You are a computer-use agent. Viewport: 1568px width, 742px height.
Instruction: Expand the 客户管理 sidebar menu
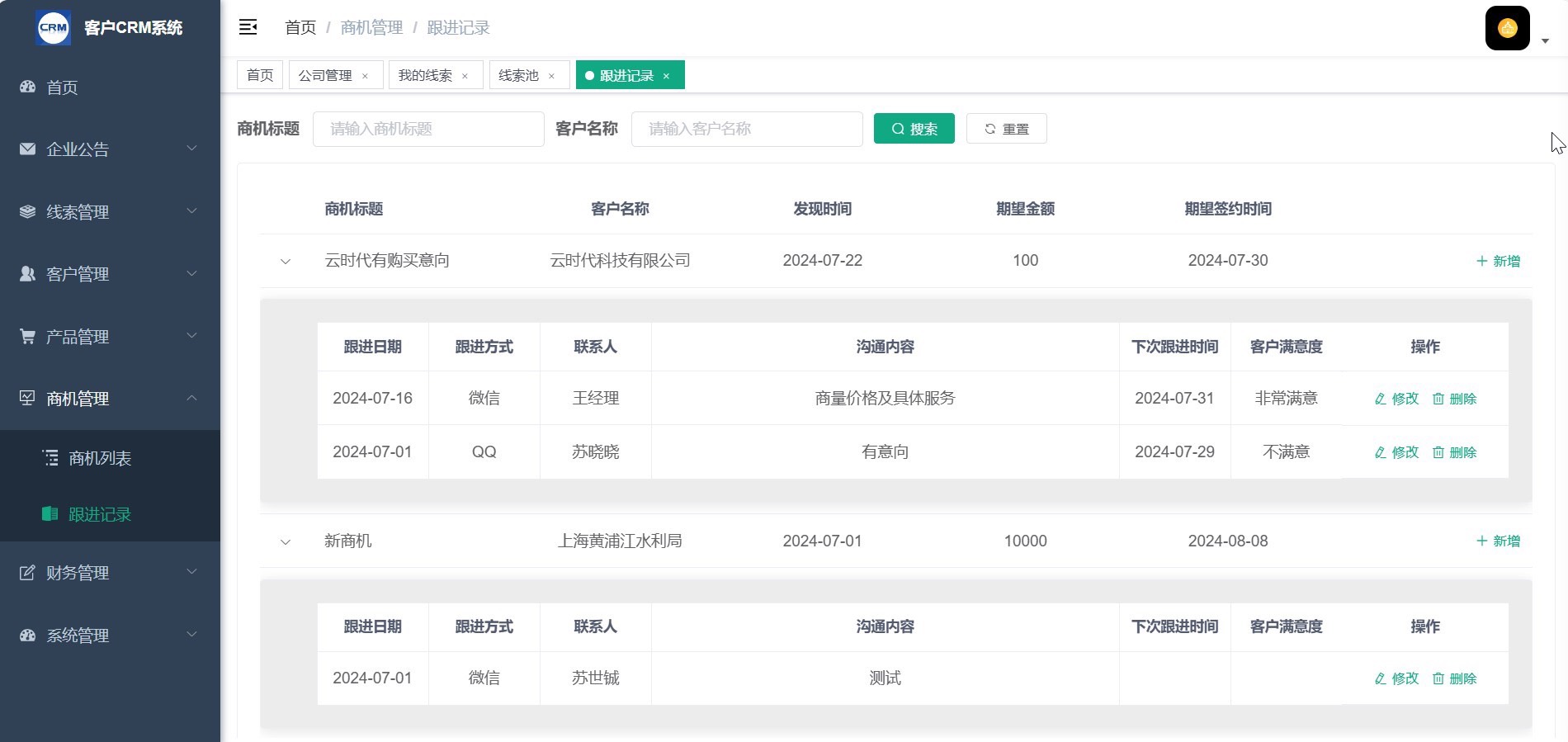[x=110, y=274]
